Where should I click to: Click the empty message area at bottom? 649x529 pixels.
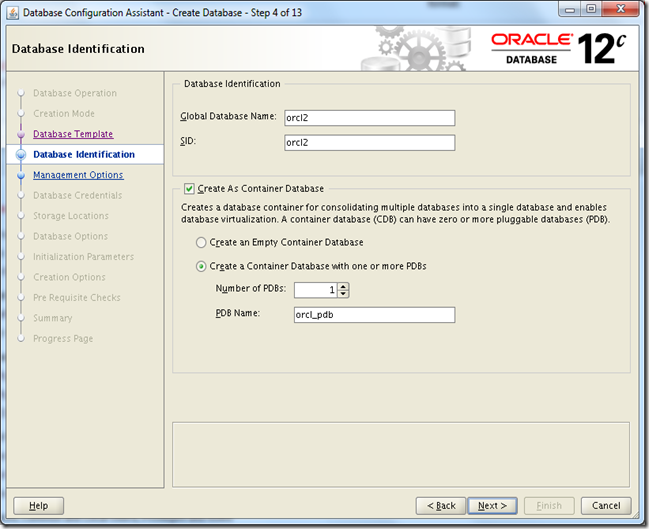pos(401,454)
